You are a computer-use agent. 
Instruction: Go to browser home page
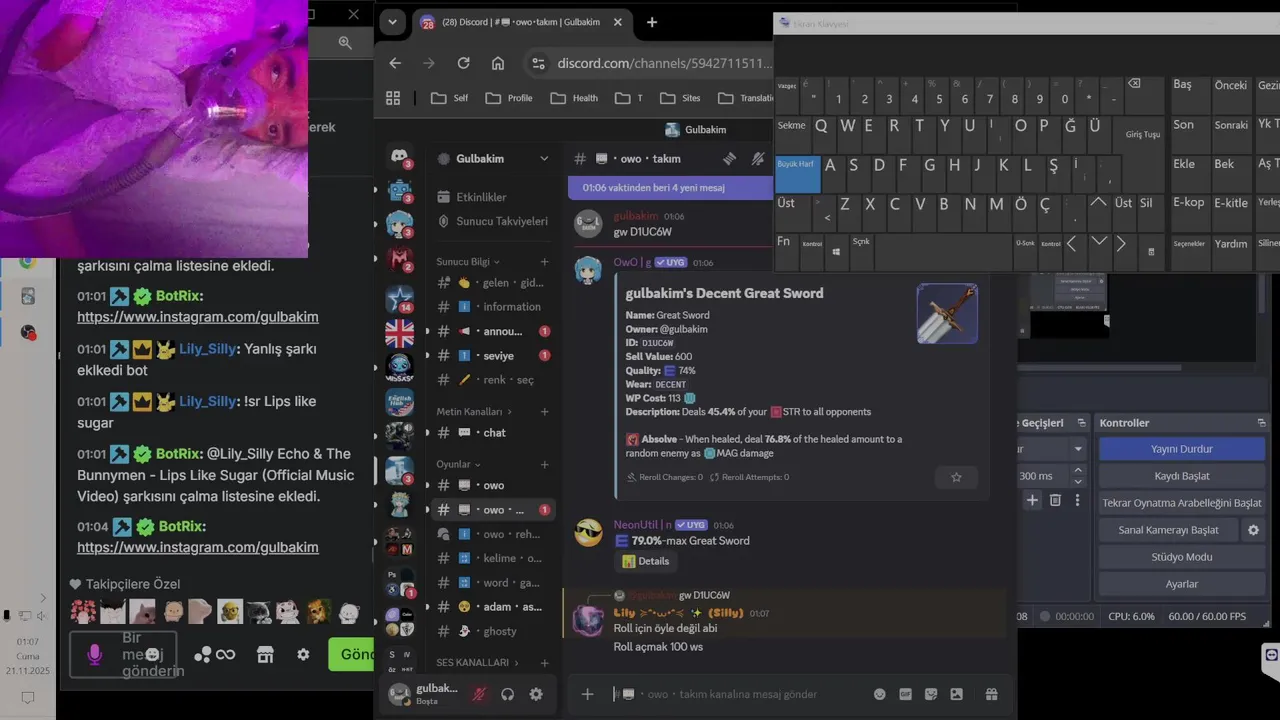pyautogui.click(x=498, y=63)
